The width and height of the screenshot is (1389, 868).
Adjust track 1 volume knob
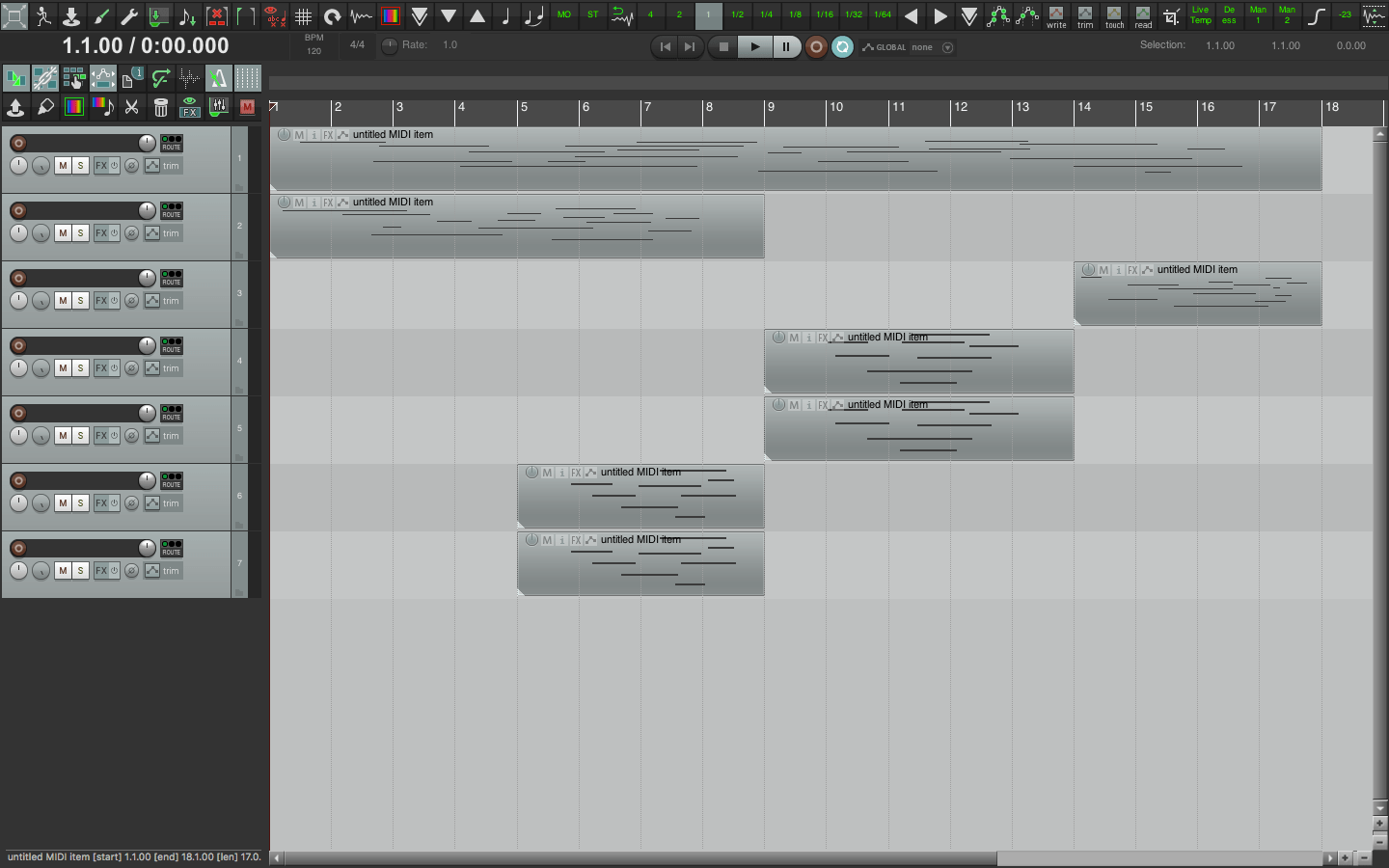coord(147,143)
